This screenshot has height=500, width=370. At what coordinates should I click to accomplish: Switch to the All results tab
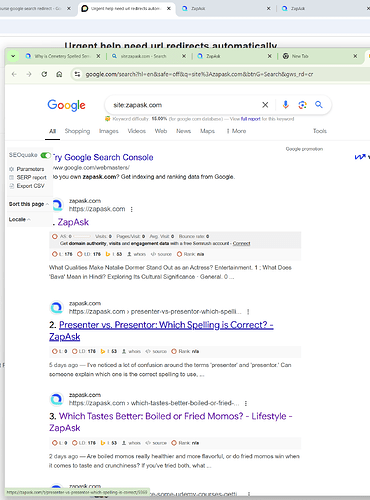[x=52, y=131]
